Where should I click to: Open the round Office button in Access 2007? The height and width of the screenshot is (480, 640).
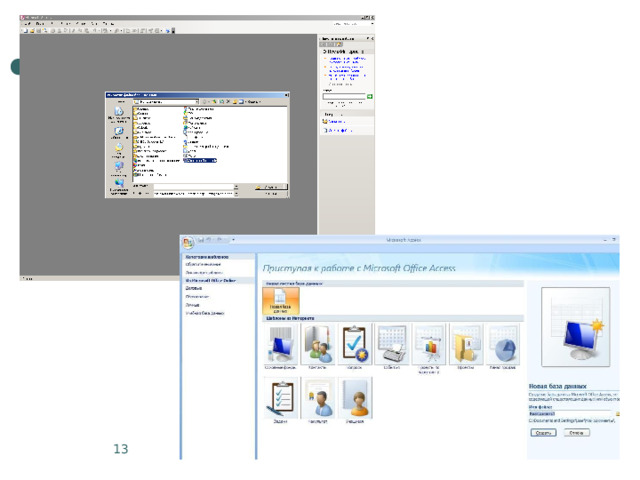point(188,242)
